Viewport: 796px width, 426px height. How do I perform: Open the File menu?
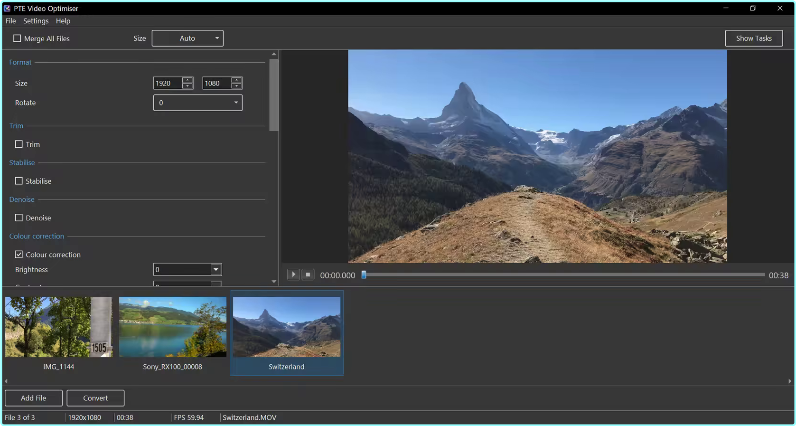(11, 21)
